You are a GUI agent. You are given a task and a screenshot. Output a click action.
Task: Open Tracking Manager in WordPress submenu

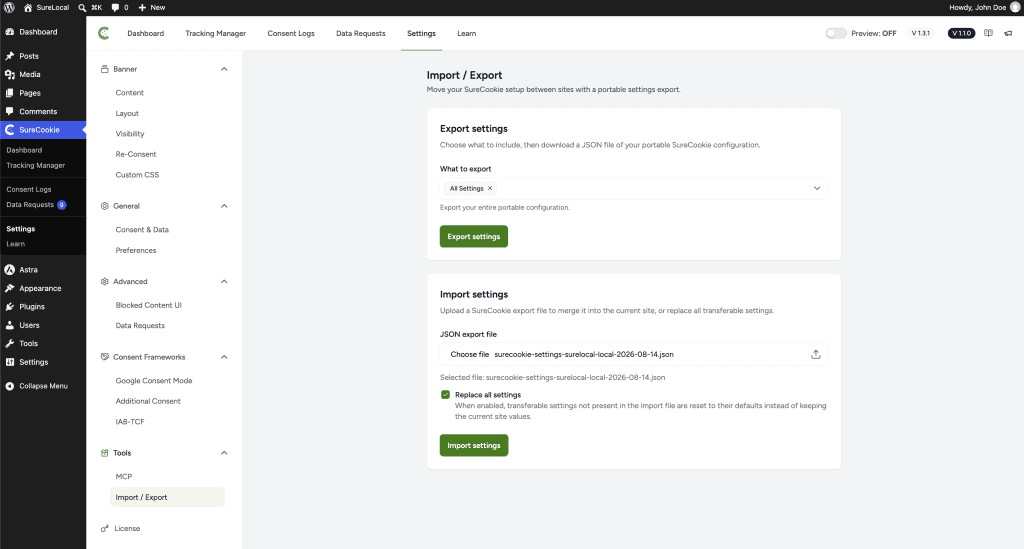35,166
